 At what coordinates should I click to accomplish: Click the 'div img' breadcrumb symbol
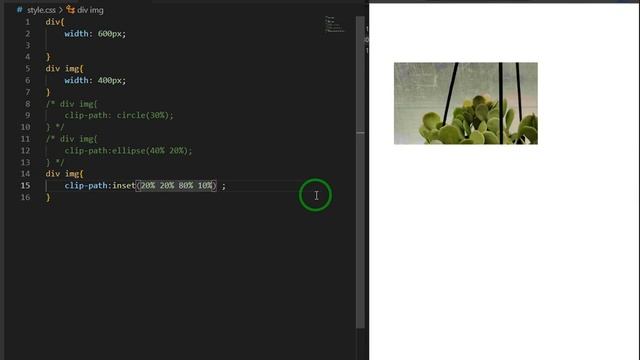coord(90,10)
